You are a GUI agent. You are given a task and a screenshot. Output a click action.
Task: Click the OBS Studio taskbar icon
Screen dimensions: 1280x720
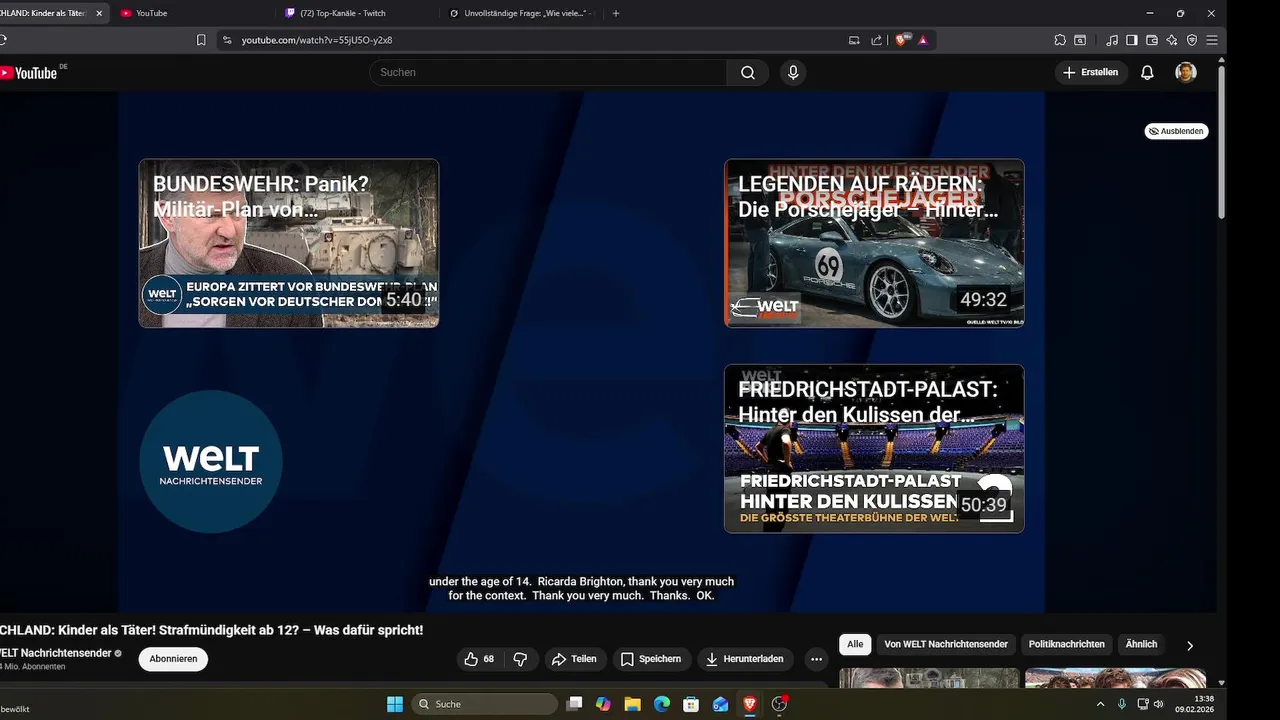pos(780,704)
